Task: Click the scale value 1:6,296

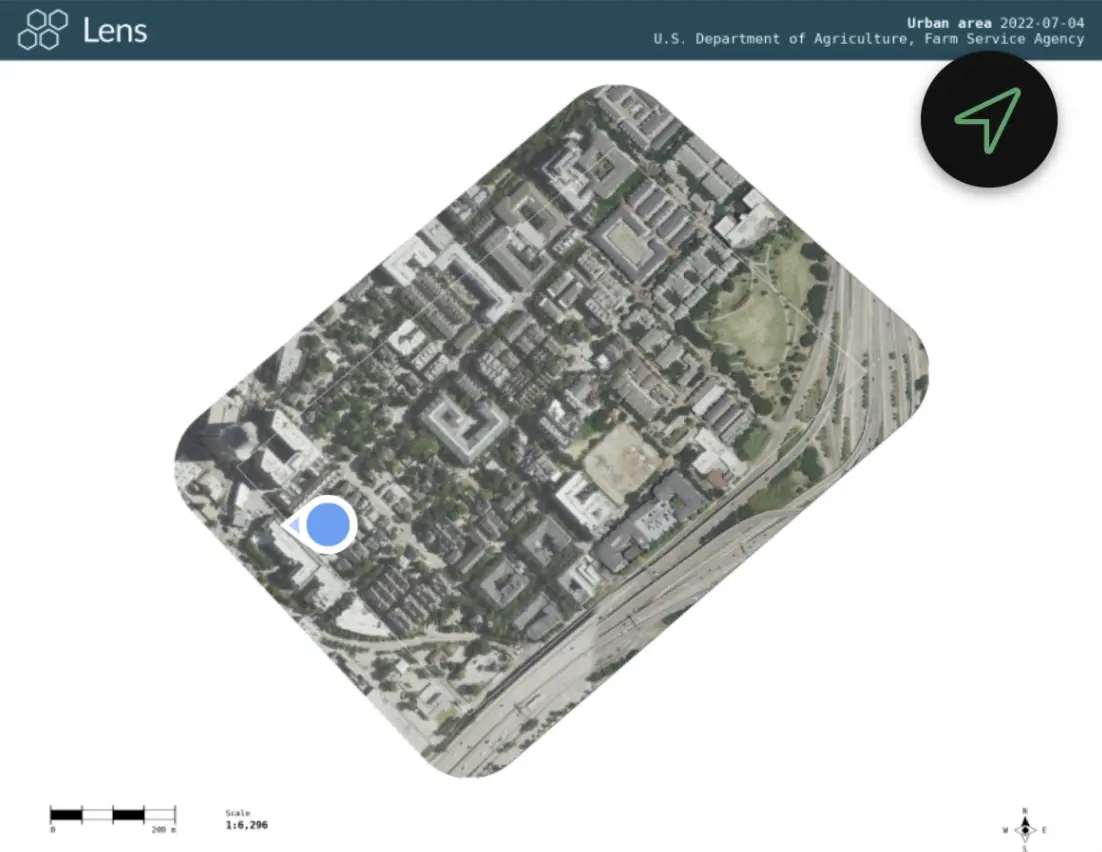Action: coord(247,825)
